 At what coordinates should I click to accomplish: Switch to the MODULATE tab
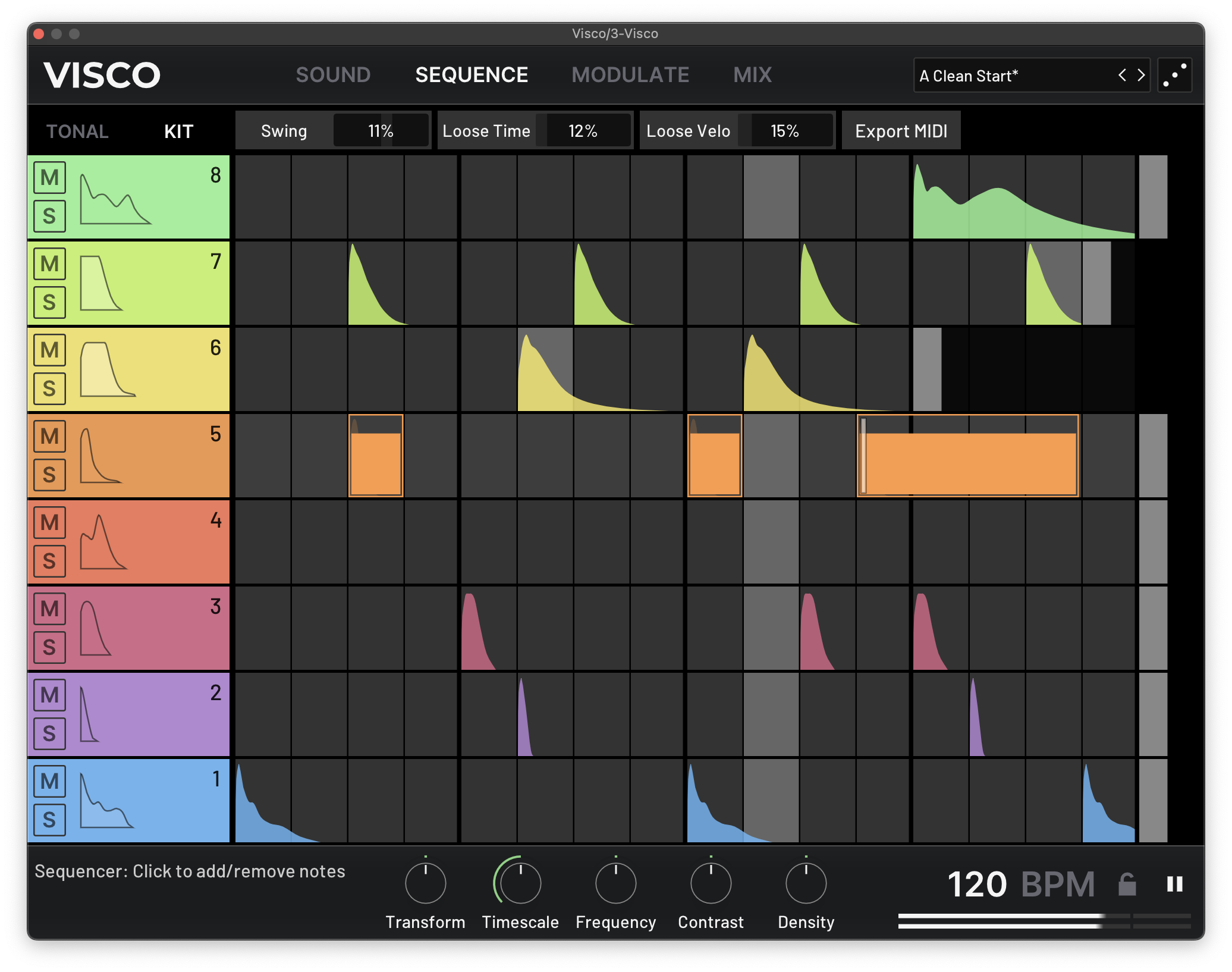630,75
